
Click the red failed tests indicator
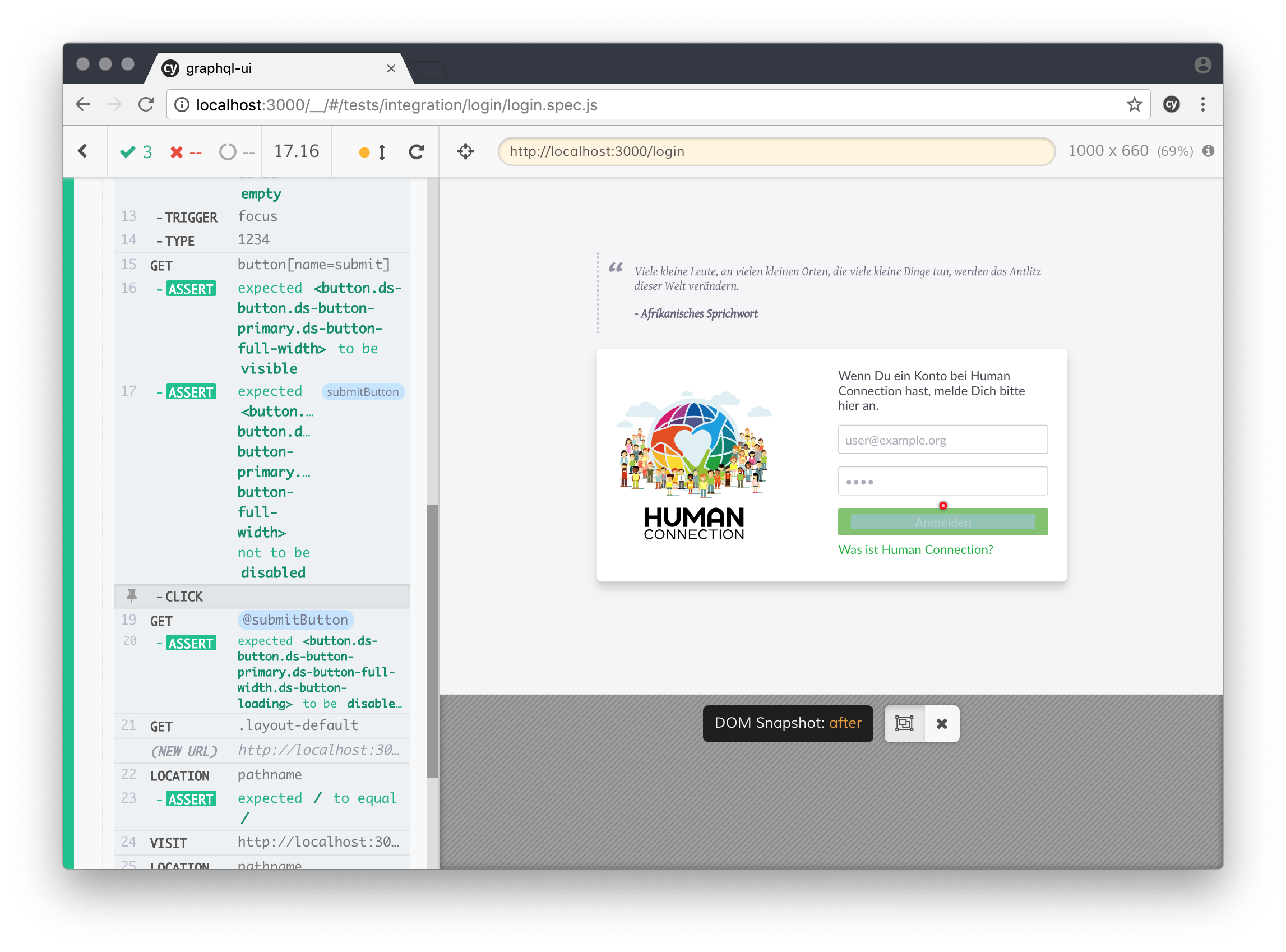click(x=184, y=151)
